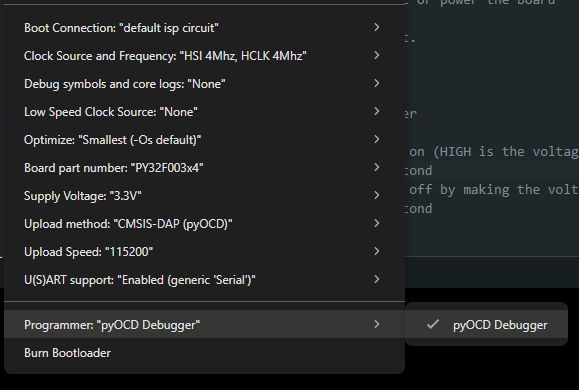Open U(S)ART support menu entry

pyautogui.click(x=204, y=280)
